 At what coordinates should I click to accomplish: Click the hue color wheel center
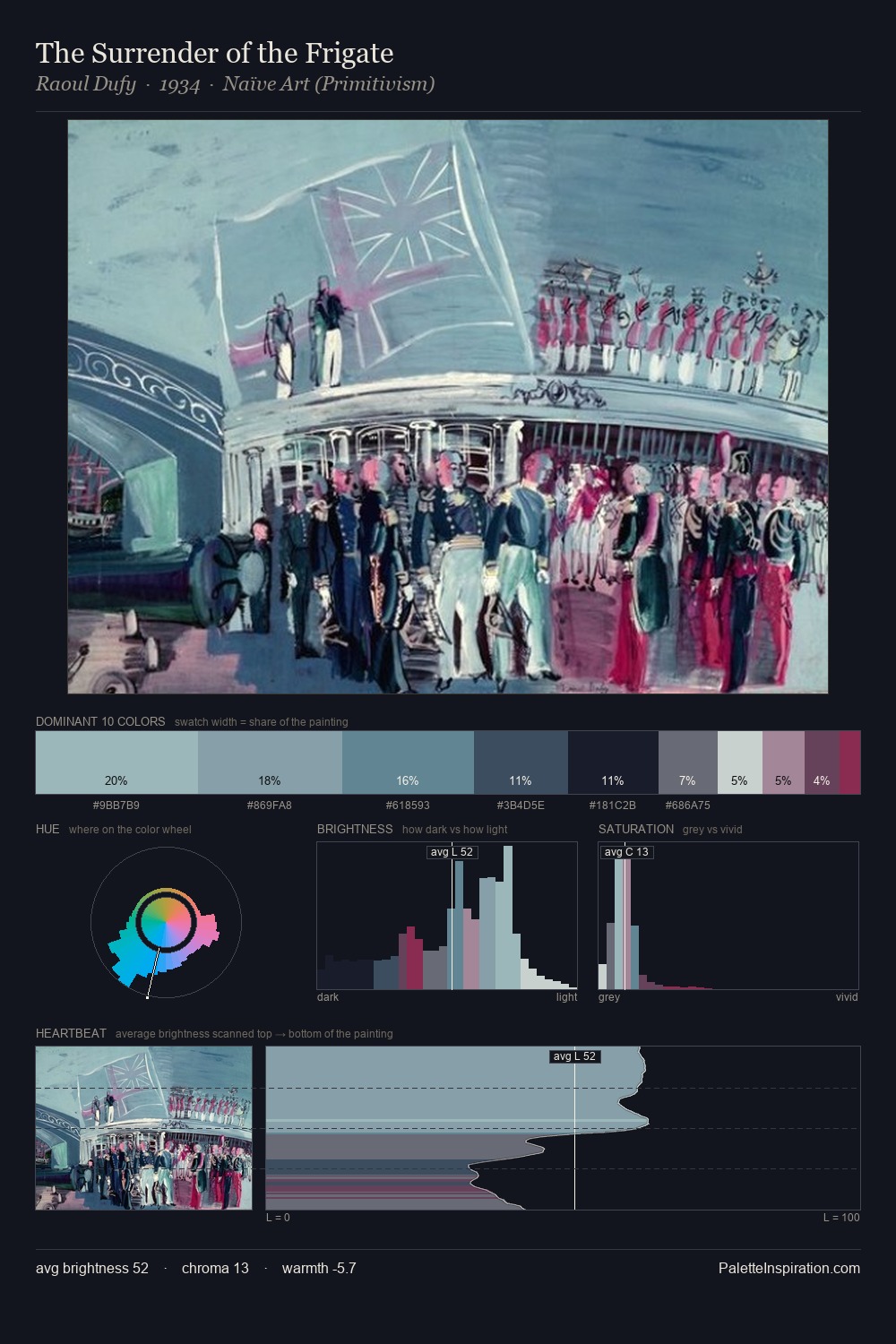tap(166, 921)
